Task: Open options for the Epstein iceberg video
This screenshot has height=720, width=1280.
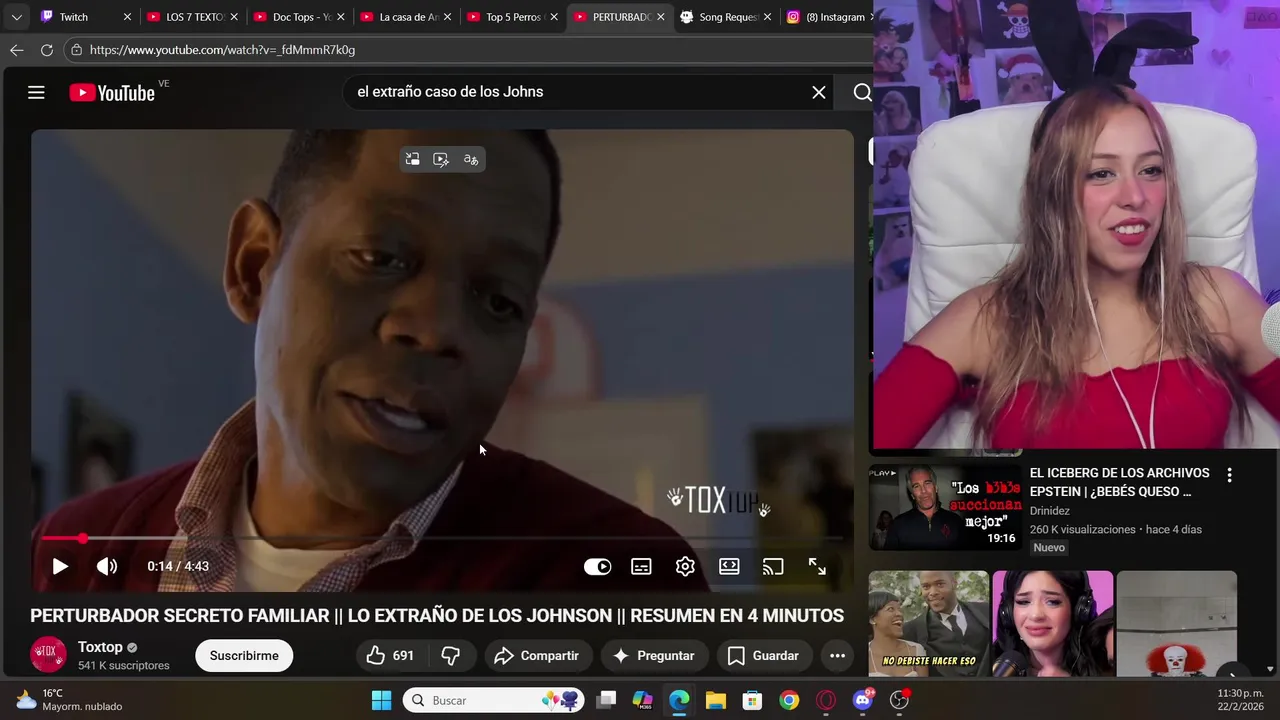Action: tap(1229, 476)
